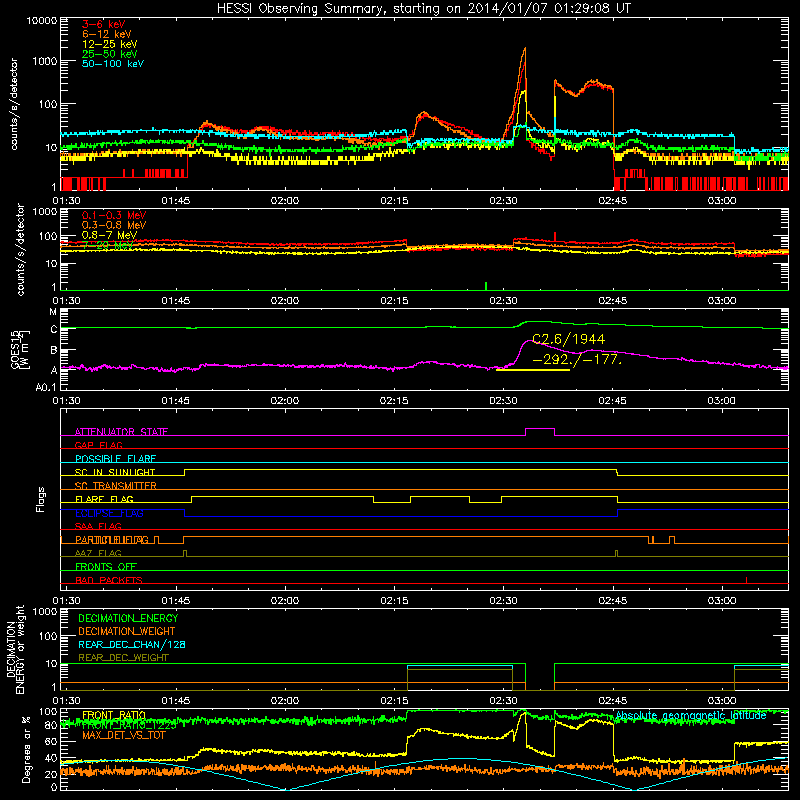Select the AAZ_FLAG label
The image size is (800, 800).
click(98, 553)
